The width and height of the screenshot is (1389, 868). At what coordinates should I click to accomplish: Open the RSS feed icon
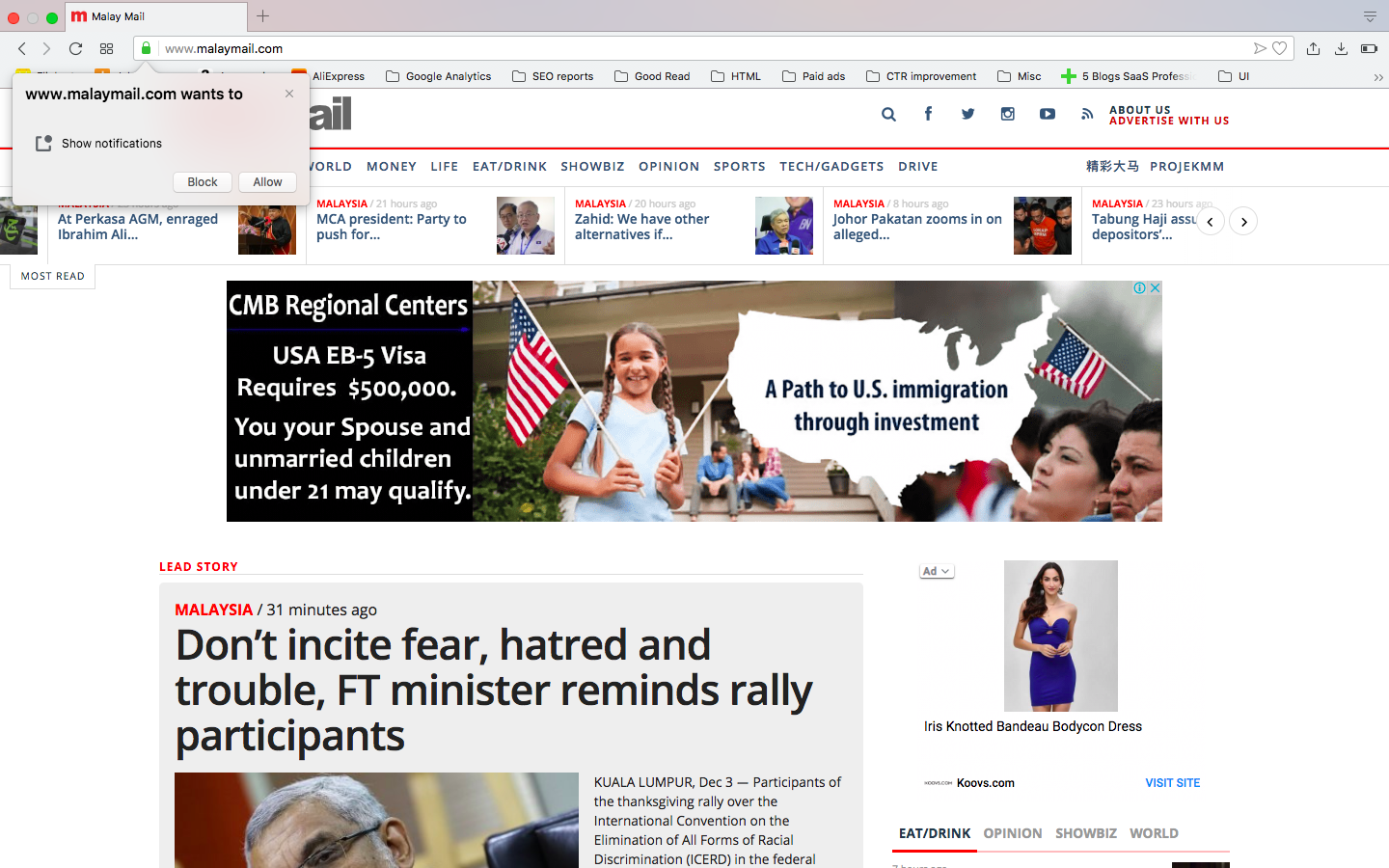[1087, 114]
